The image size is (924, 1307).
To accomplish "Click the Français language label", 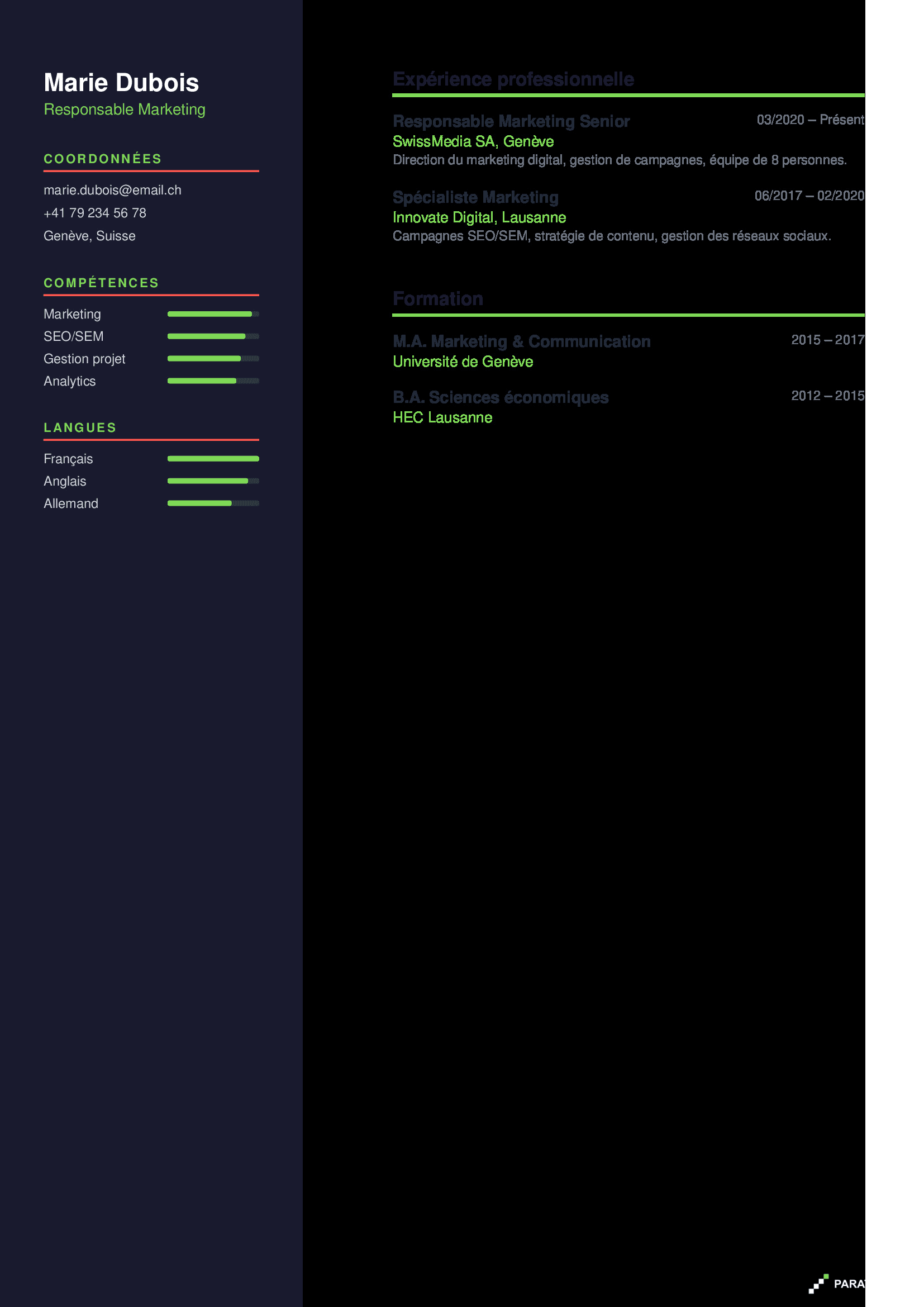I will [x=68, y=459].
